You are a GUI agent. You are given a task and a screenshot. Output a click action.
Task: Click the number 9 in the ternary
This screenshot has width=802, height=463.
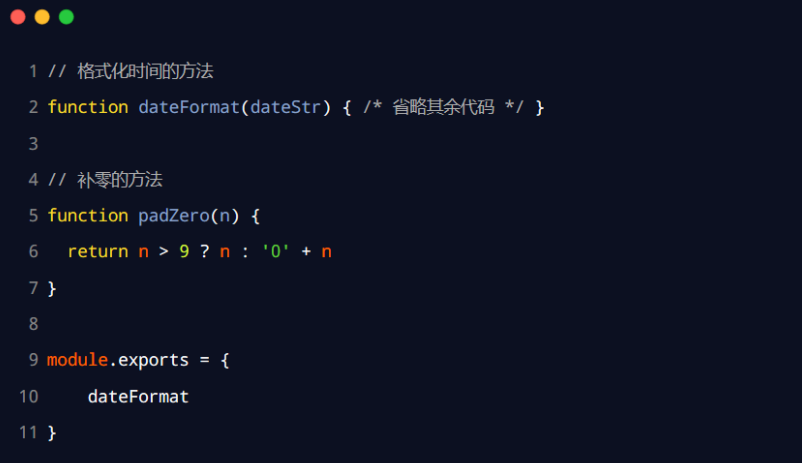tap(184, 251)
